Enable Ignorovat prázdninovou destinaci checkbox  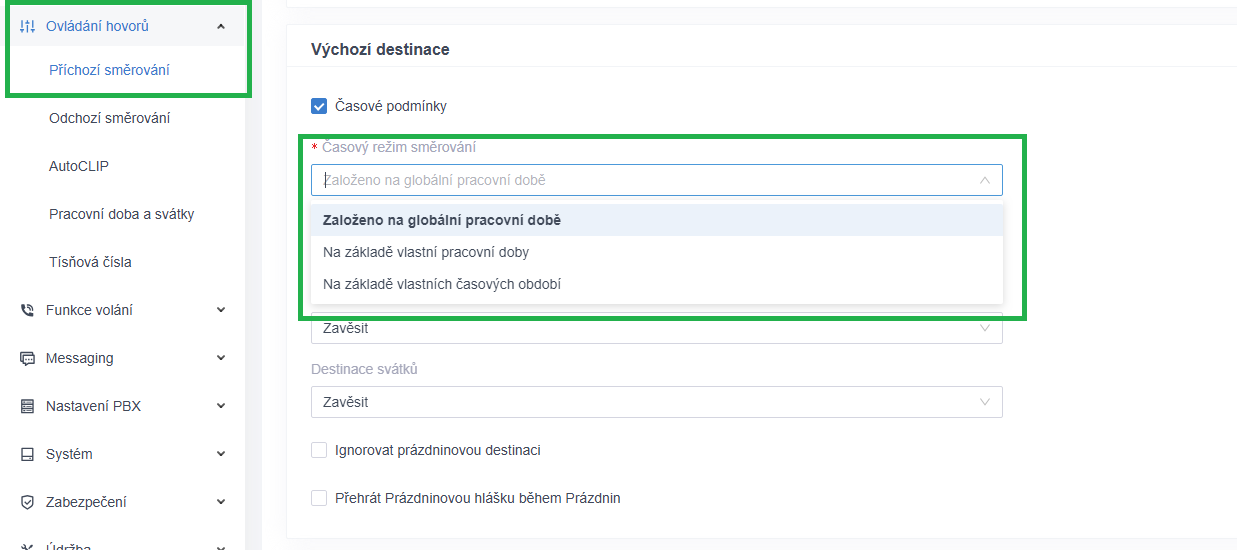click(x=319, y=450)
